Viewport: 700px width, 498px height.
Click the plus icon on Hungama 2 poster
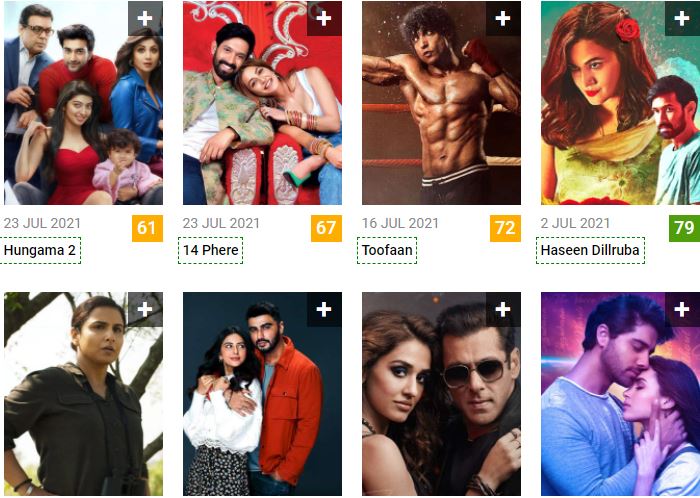tap(145, 18)
